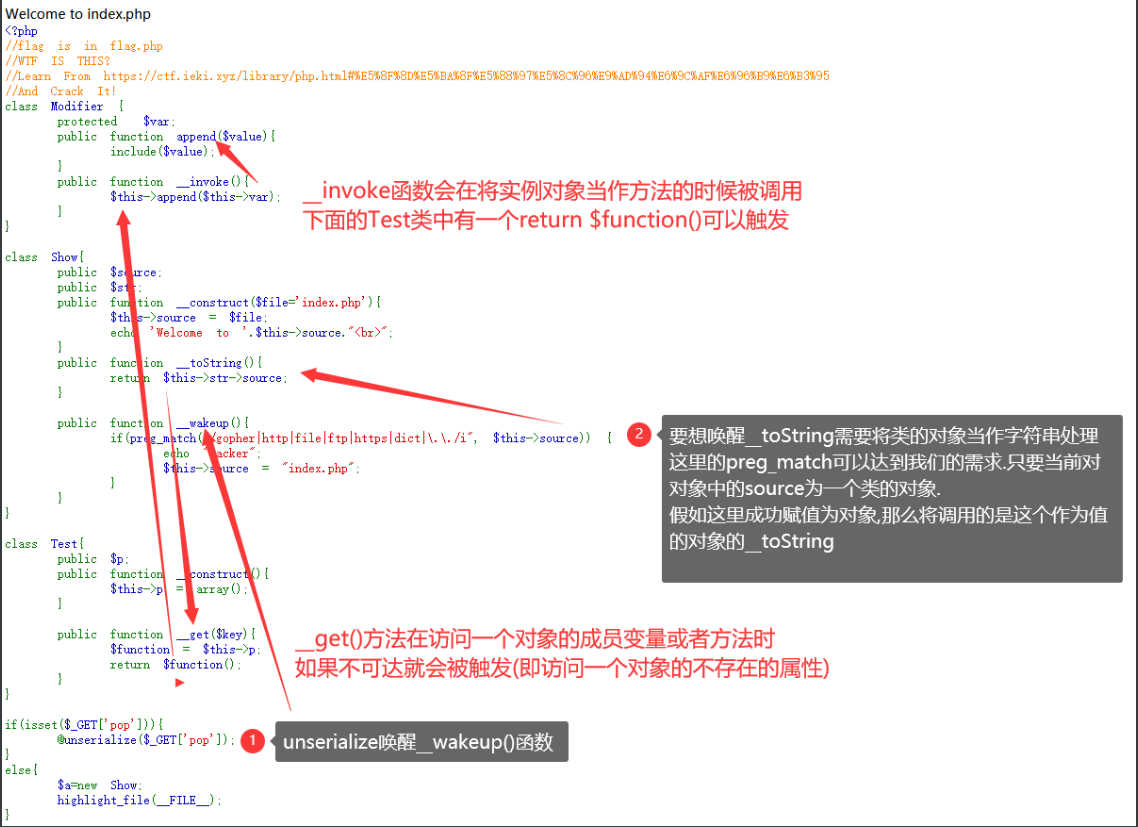
Task: Click the red numbered badge 1
Action: (252, 740)
